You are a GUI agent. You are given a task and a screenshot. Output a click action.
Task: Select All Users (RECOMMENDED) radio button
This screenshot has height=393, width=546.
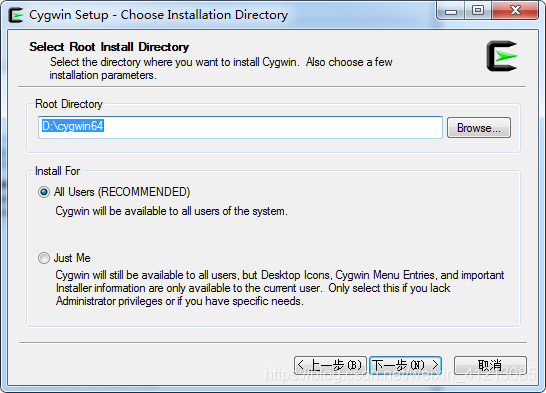[x=44, y=192]
